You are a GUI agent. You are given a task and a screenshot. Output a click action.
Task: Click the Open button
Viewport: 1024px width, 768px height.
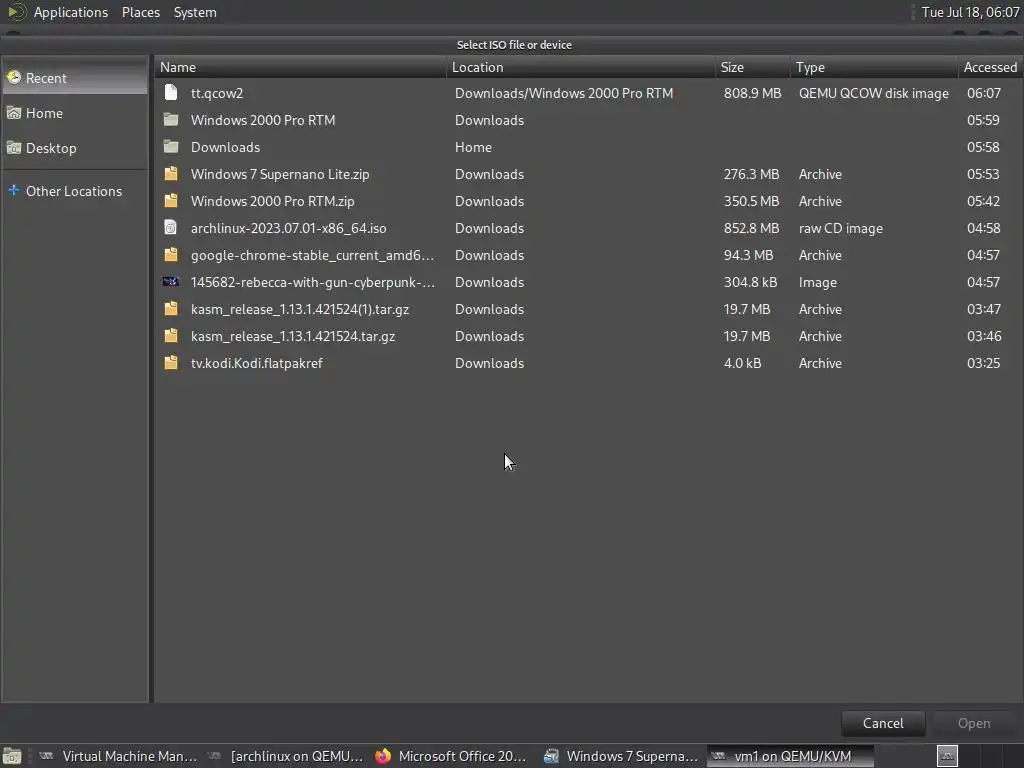pos(974,723)
